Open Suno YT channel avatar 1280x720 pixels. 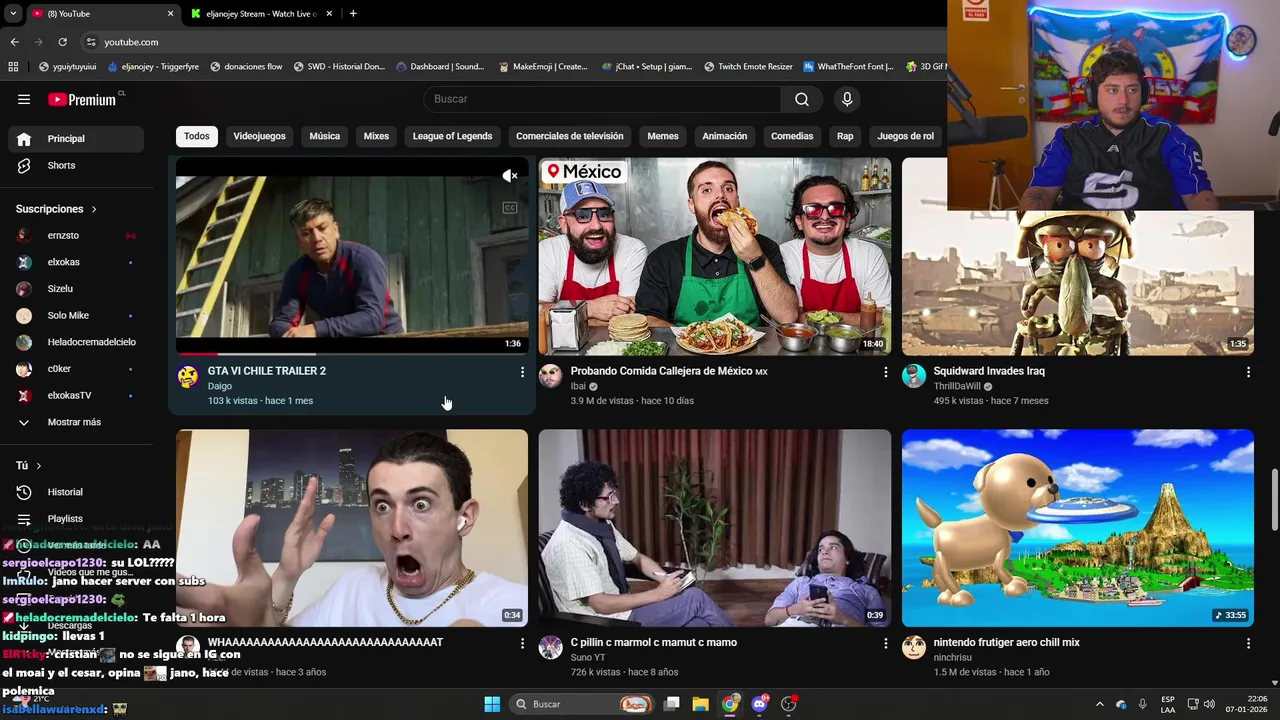(551, 647)
